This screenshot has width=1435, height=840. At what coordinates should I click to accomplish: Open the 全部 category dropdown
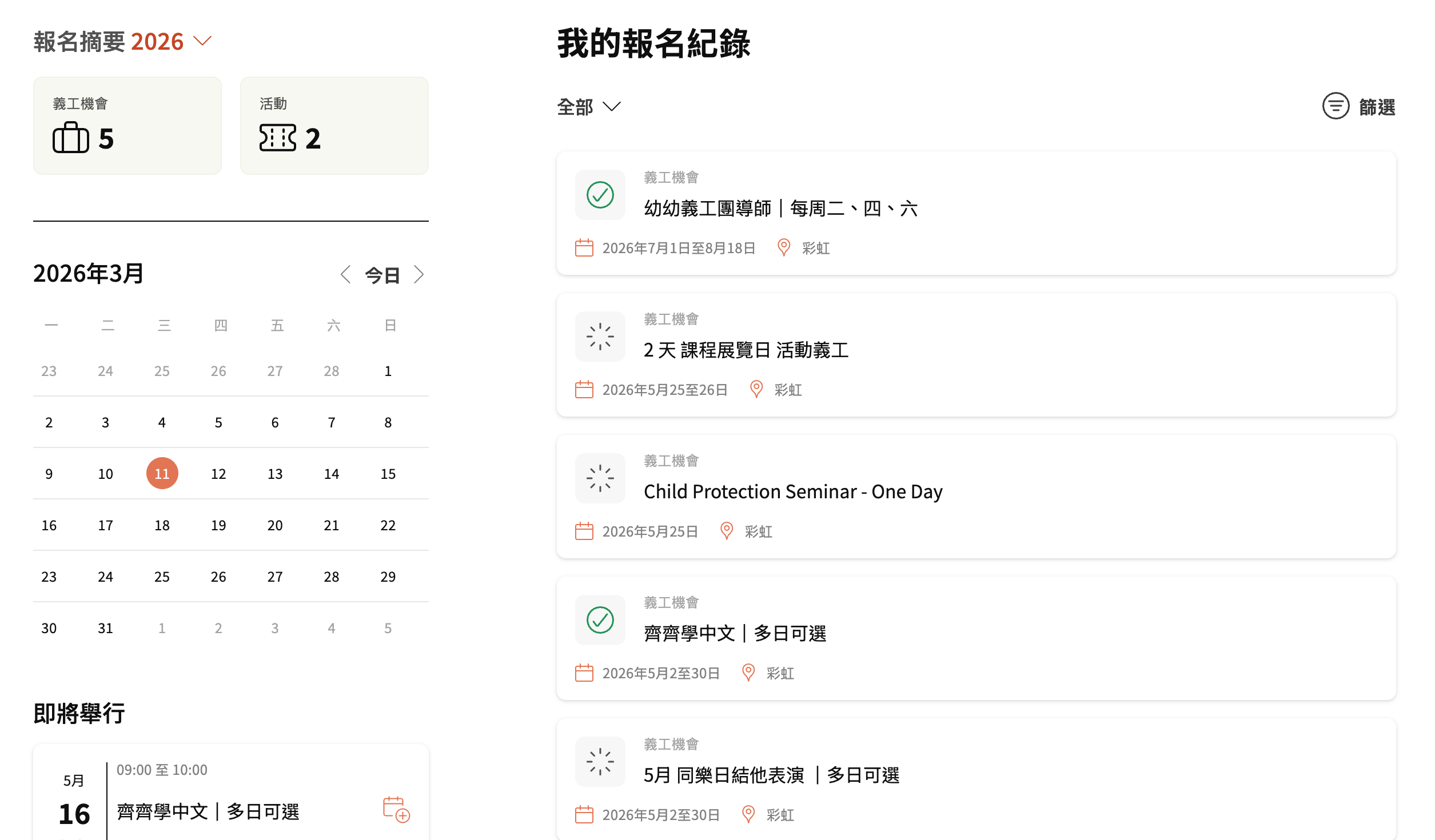(x=588, y=107)
